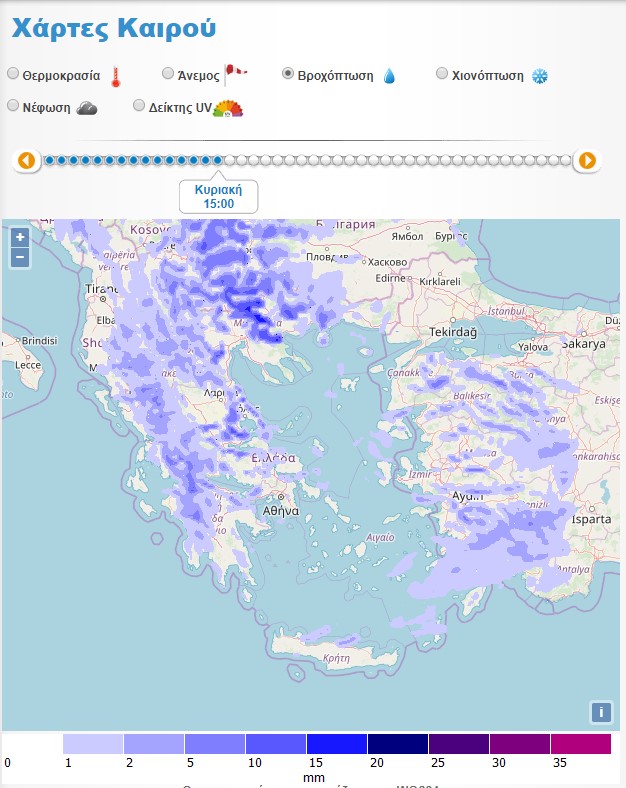626x788 pixels.
Task: Open the map attribution info button
Action: (601, 712)
